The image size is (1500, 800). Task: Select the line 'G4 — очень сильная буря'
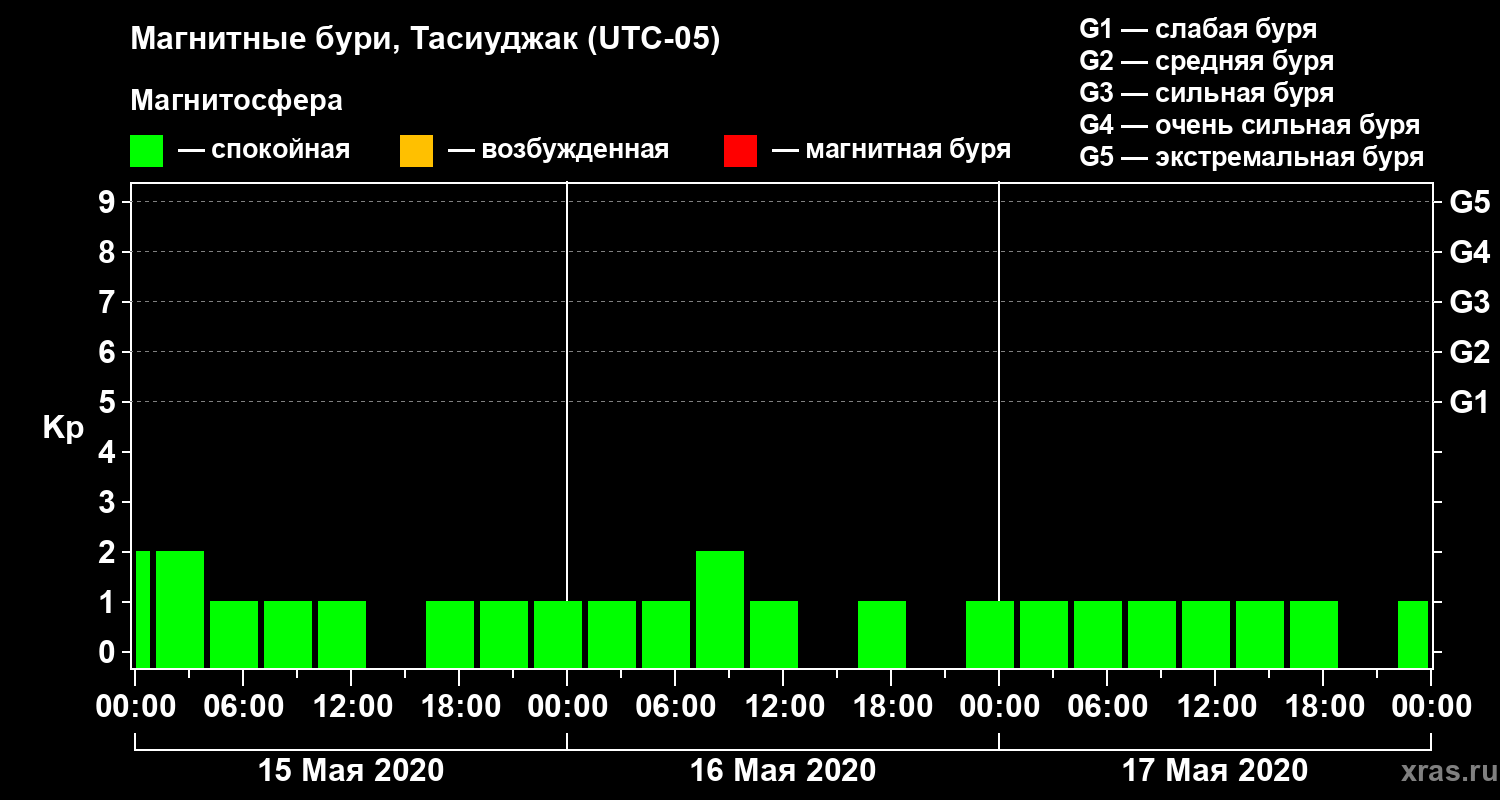point(1250,125)
